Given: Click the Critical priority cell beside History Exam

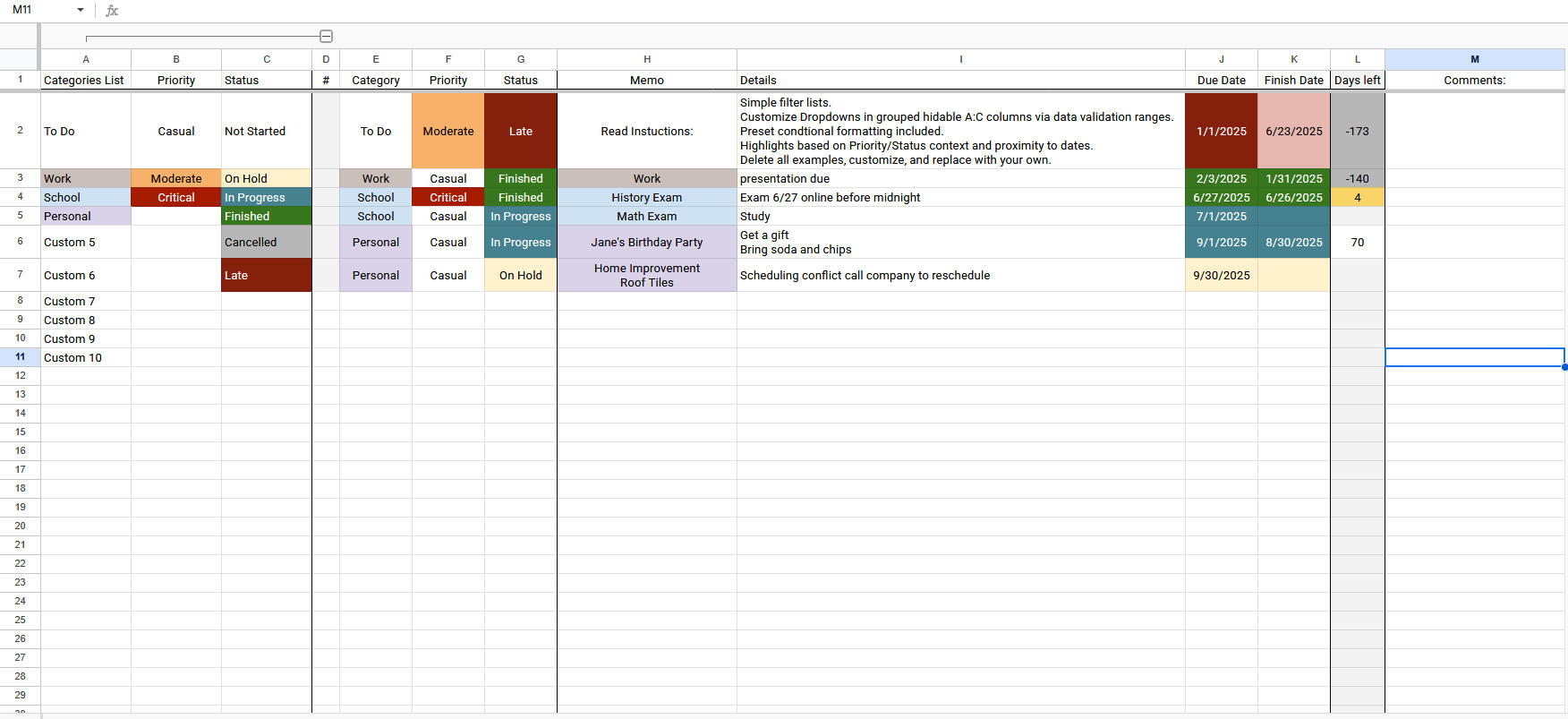Looking at the screenshot, I should point(447,197).
